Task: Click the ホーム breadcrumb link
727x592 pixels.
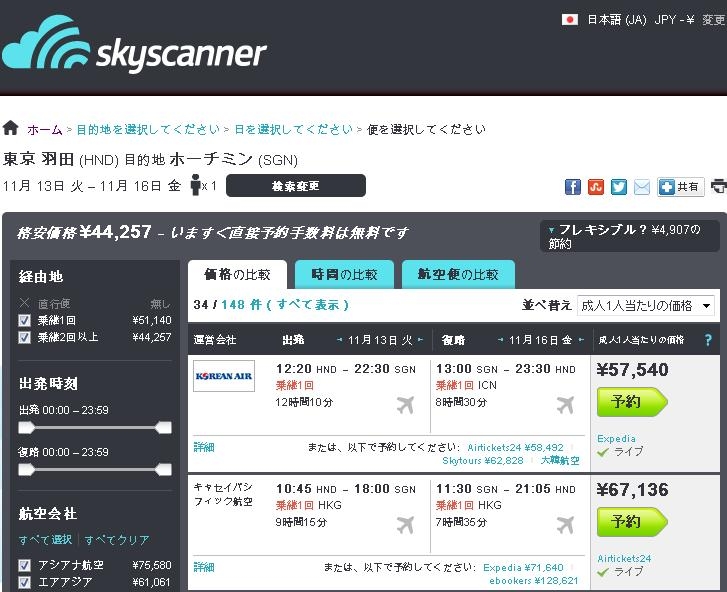Action: (45, 129)
